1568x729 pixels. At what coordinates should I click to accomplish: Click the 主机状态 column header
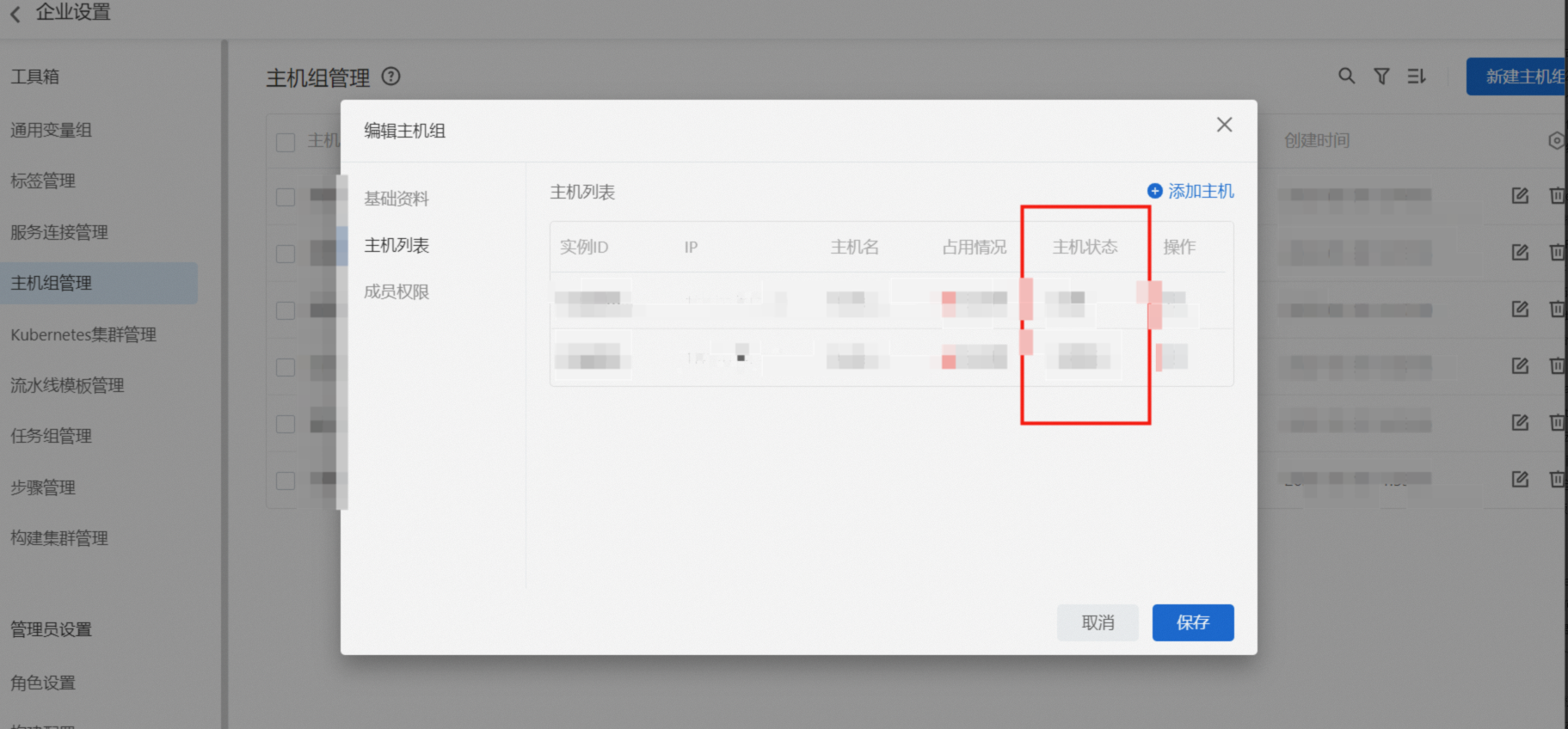1085,247
